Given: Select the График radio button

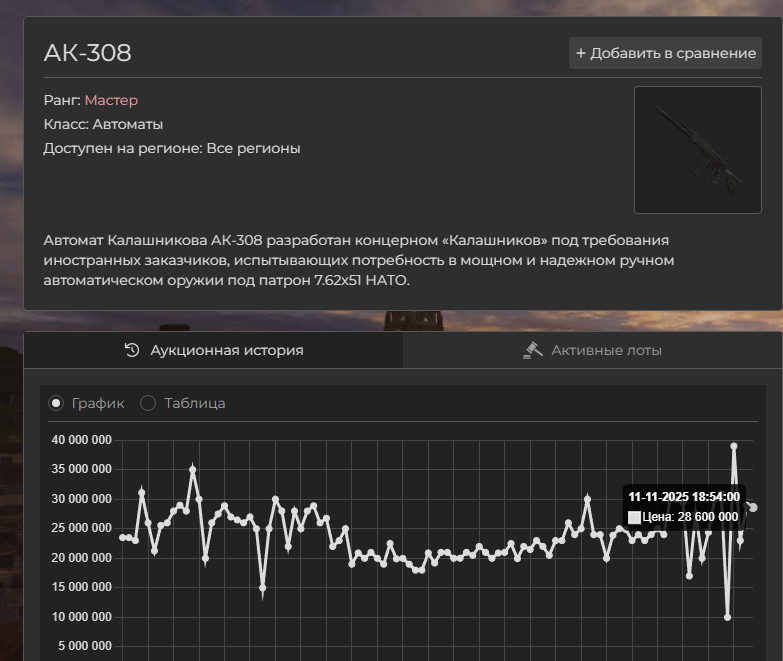Looking at the screenshot, I should point(57,403).
